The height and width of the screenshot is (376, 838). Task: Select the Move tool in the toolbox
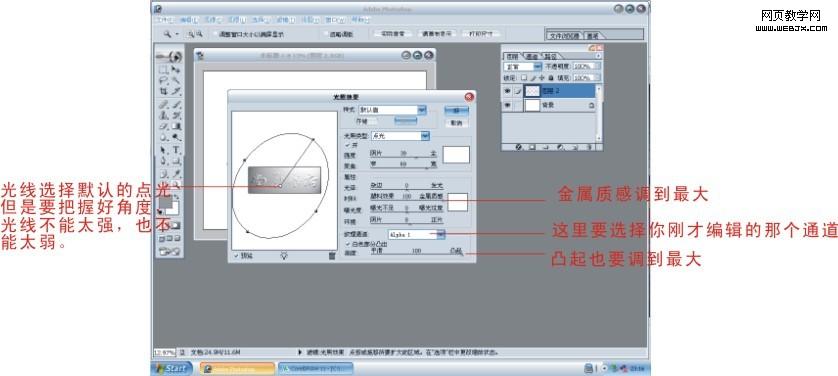click(176, 69)
